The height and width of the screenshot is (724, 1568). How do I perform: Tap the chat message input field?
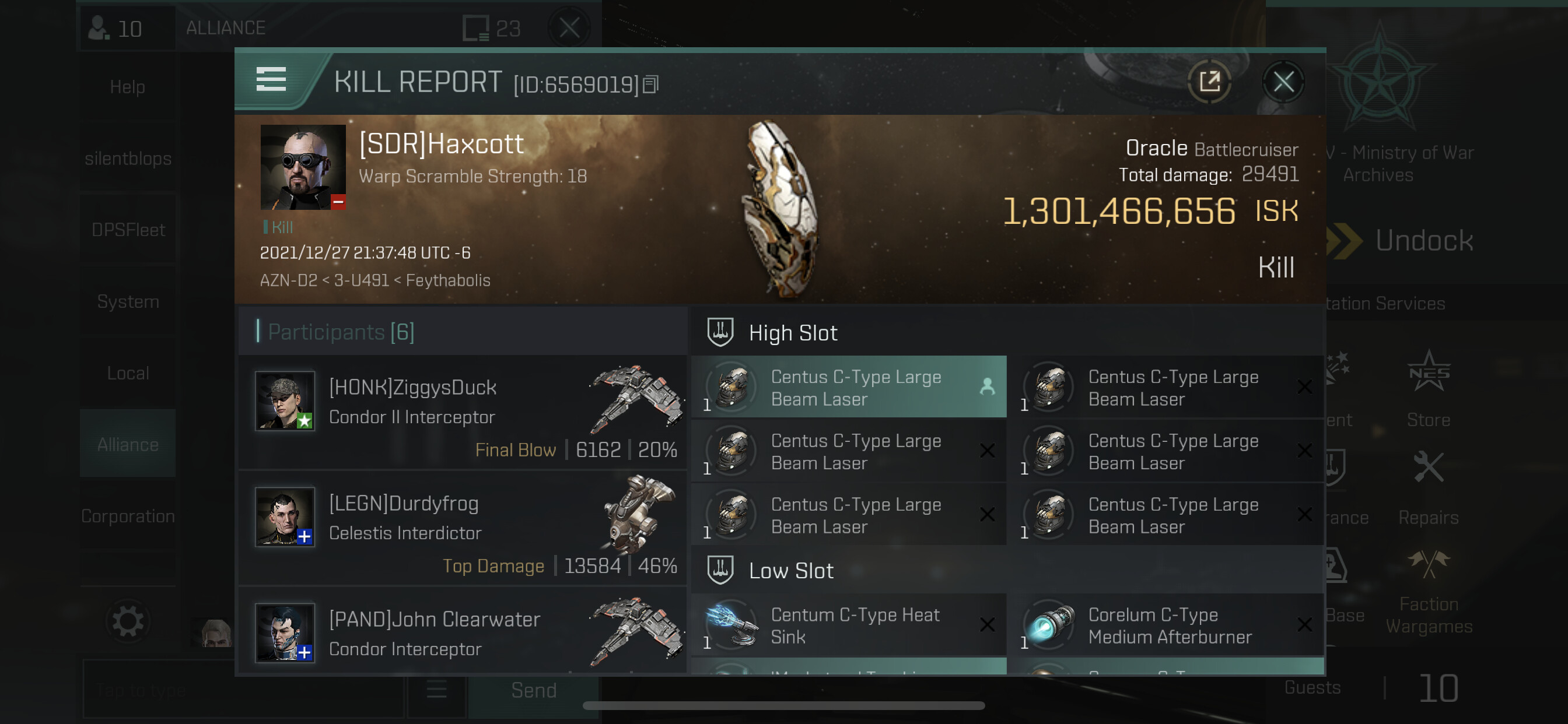click(243, 690)
